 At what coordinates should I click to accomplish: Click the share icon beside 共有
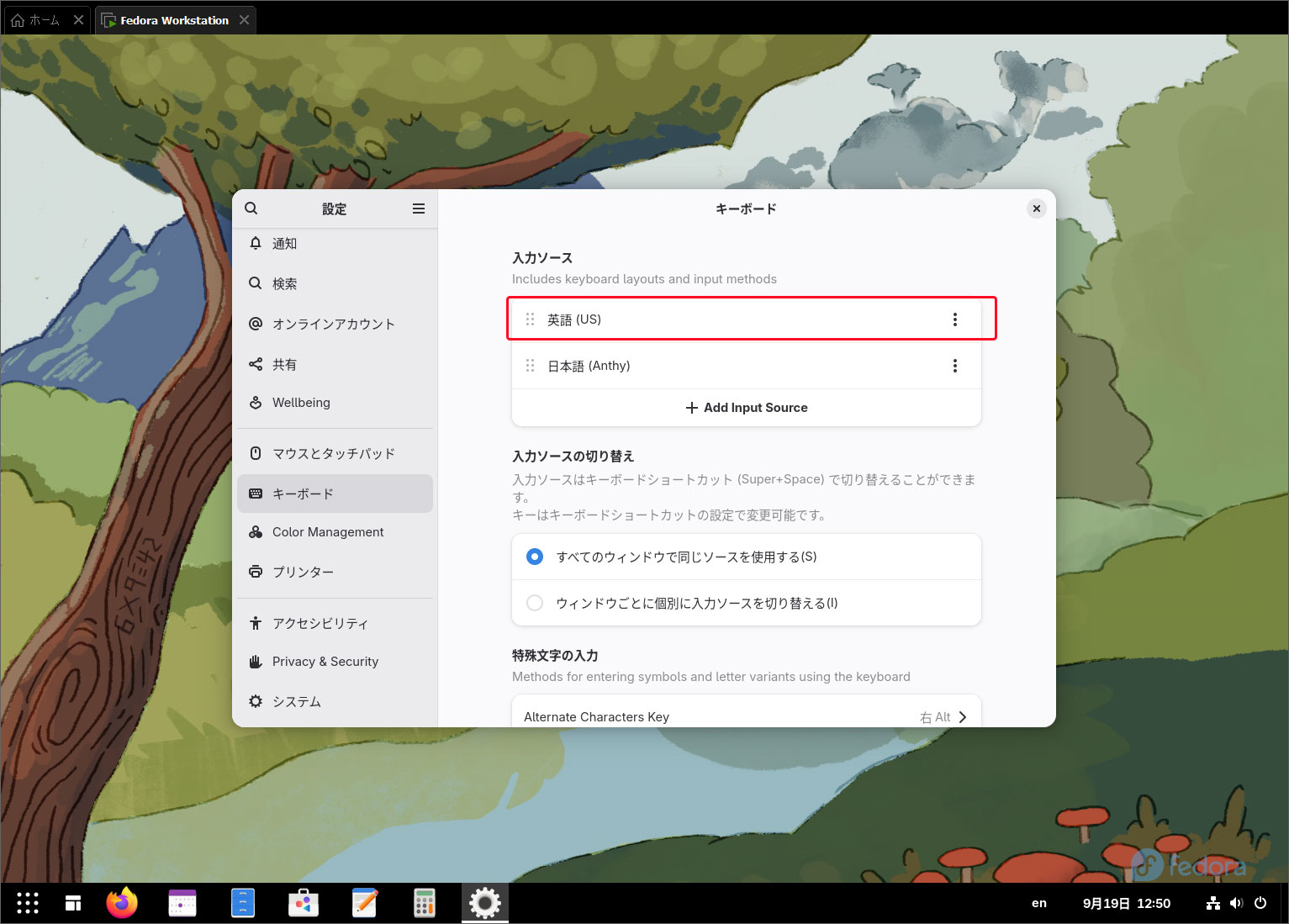[256, 364]
